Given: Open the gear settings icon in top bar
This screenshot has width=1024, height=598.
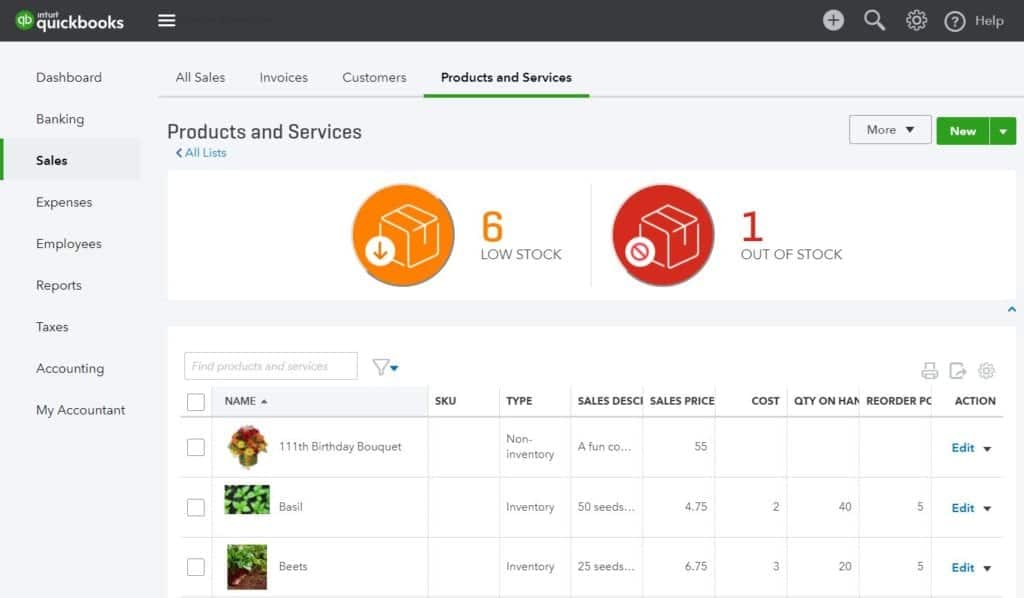Looking at the screenshot, I should click(916, 20).
